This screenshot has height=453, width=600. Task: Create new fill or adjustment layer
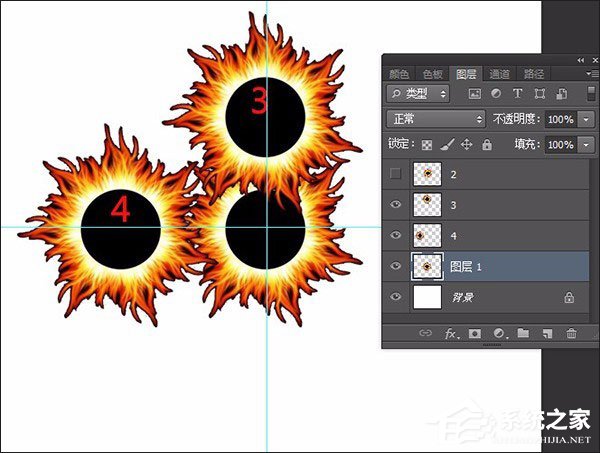pos(499,334)
